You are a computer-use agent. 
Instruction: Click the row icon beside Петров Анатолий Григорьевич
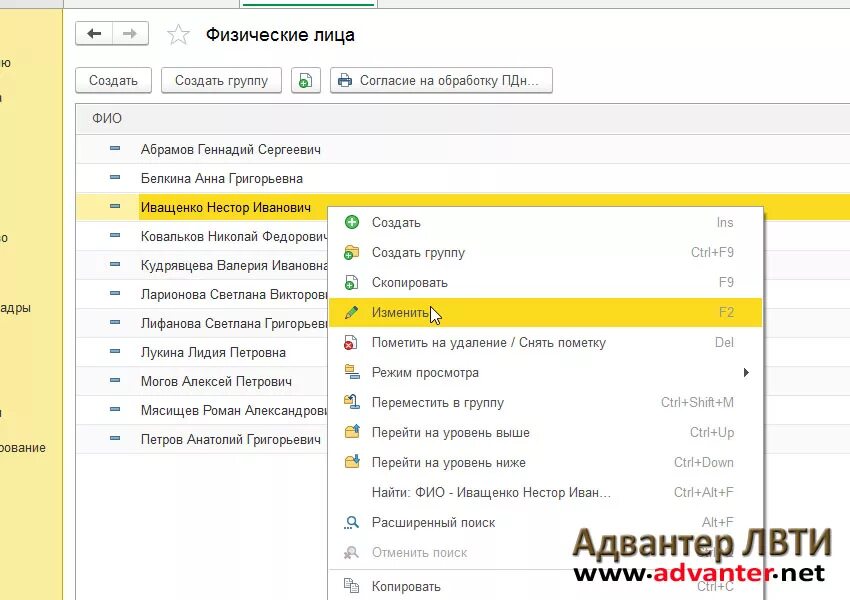tap(114, 438)
